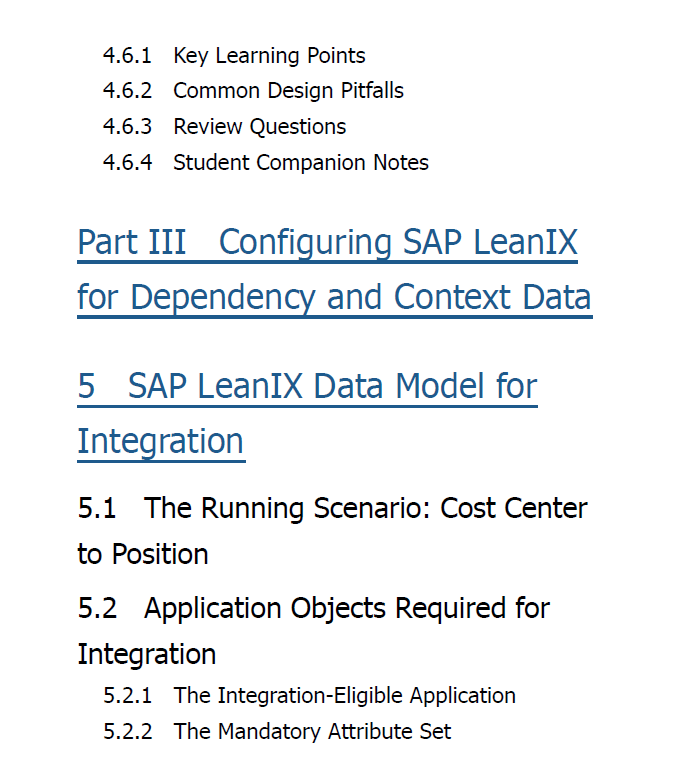Open Part III Configuring SAP LeanIX link
Image resolution: width=684 pixels, height=762 pixels.
[328, 242]
